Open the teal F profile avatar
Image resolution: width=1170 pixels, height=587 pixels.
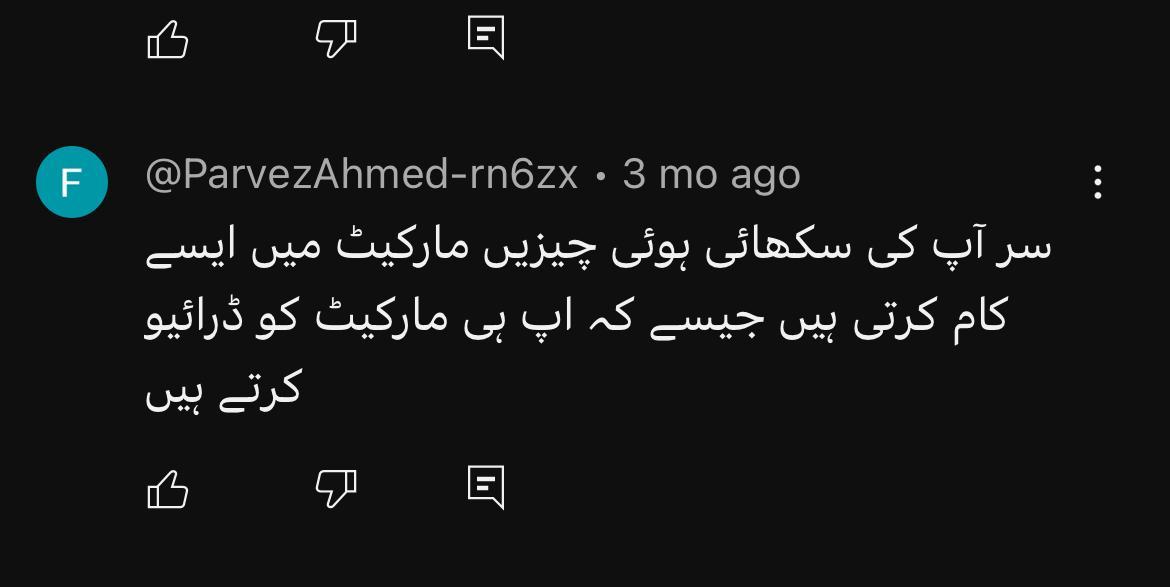click(72, 182)
